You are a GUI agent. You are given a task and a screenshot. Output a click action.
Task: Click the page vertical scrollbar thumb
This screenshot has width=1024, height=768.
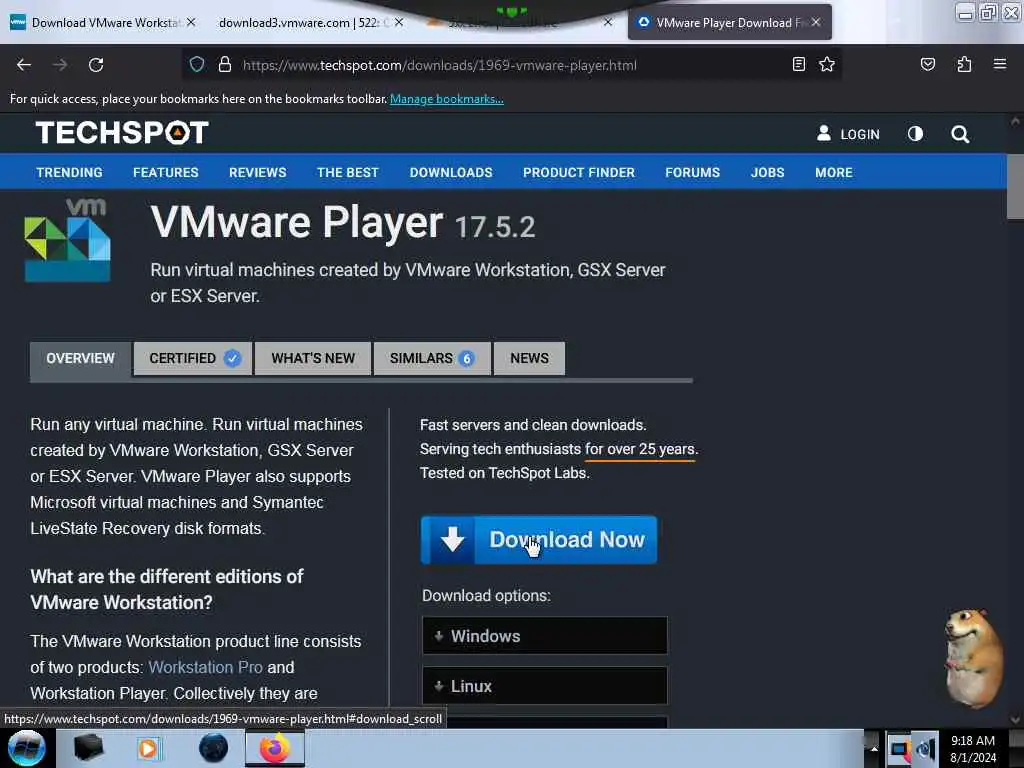tap(1015, 187)
